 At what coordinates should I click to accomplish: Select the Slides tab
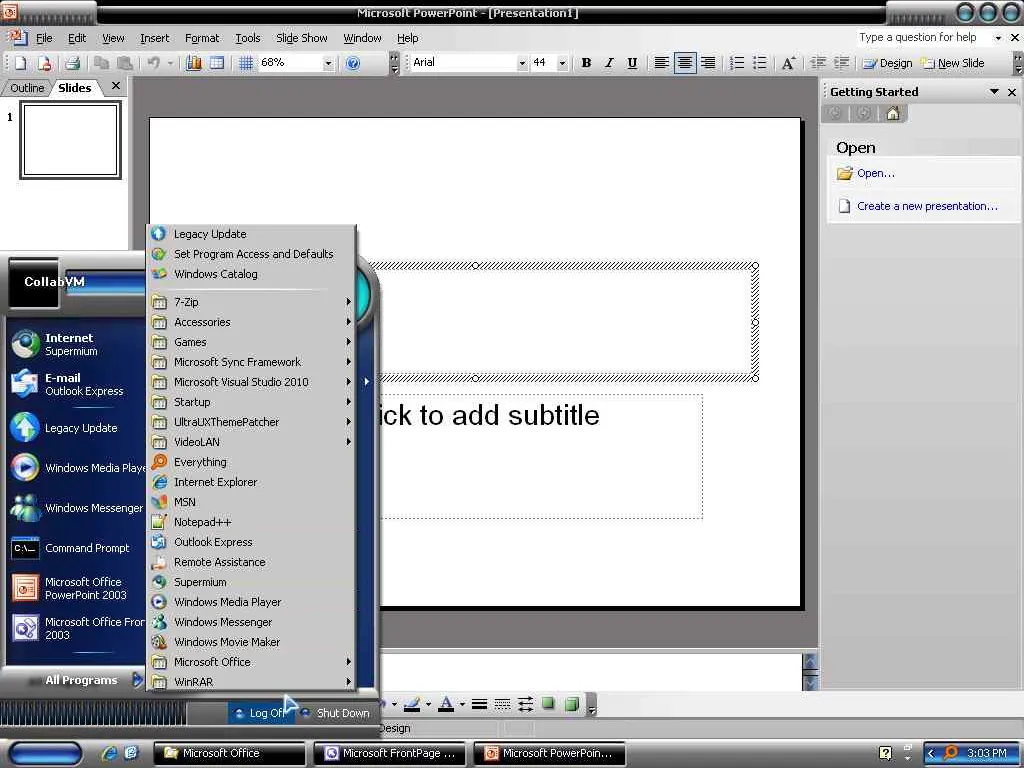74,88
